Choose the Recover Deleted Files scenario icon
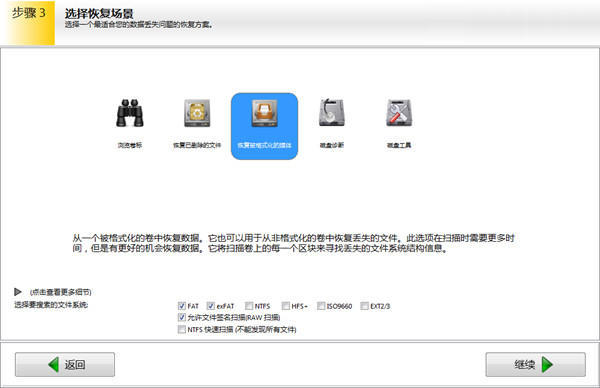The width and height of the screenshot is (600, 388). tap(197, 124)
